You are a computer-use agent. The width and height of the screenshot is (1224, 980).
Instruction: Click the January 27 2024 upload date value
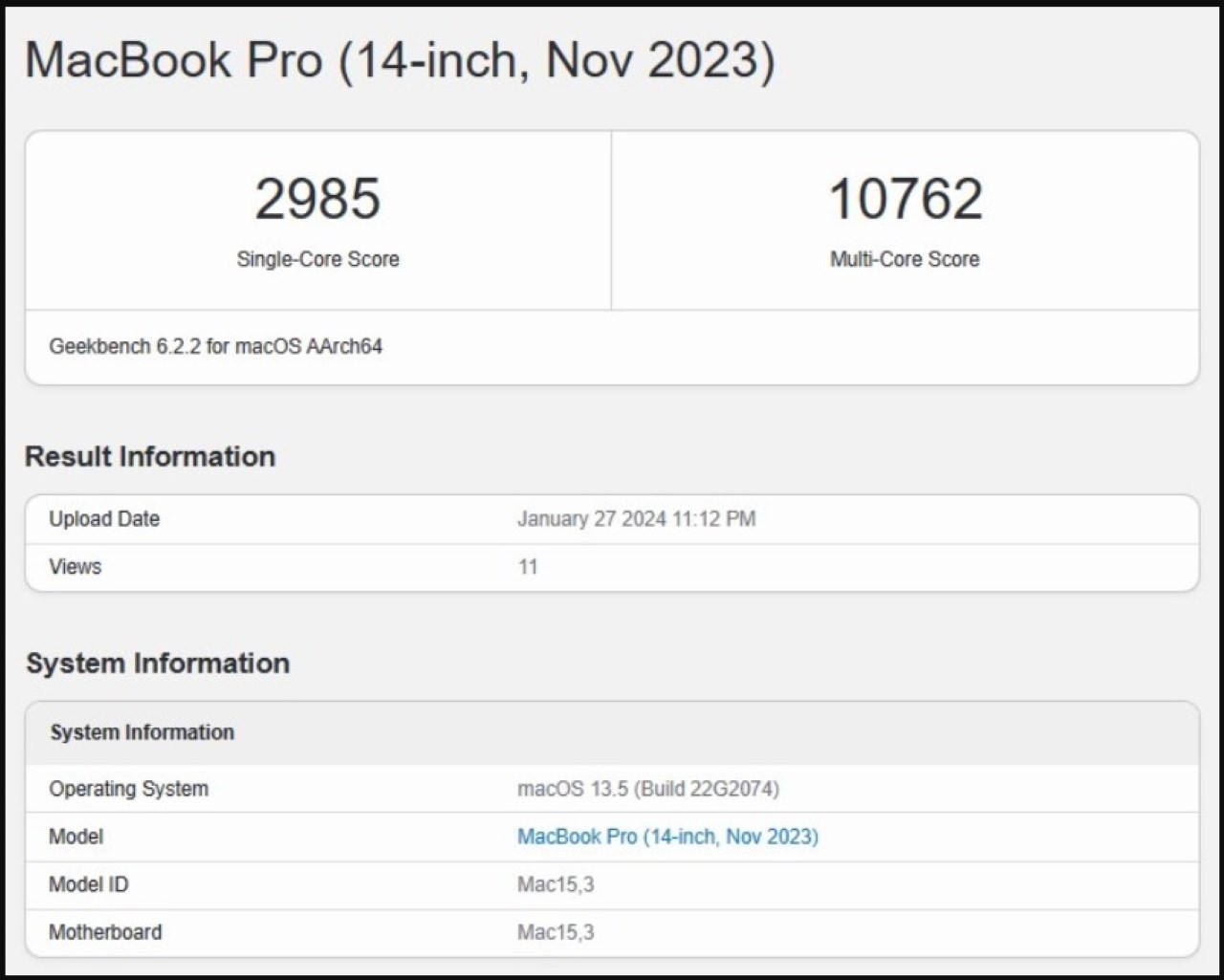coord(636,519)
